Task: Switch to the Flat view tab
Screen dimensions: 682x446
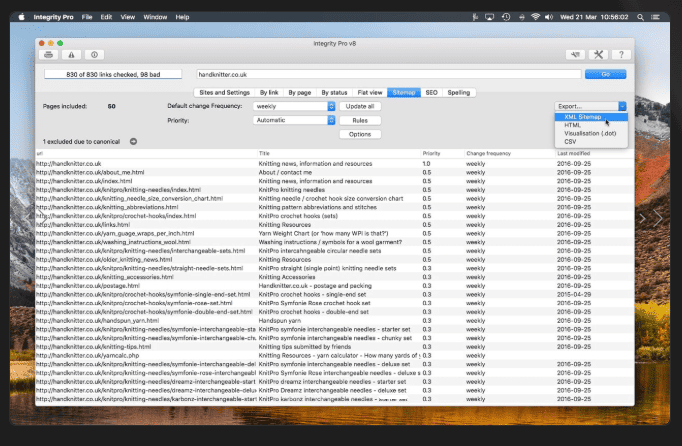Action: [370, 93]
